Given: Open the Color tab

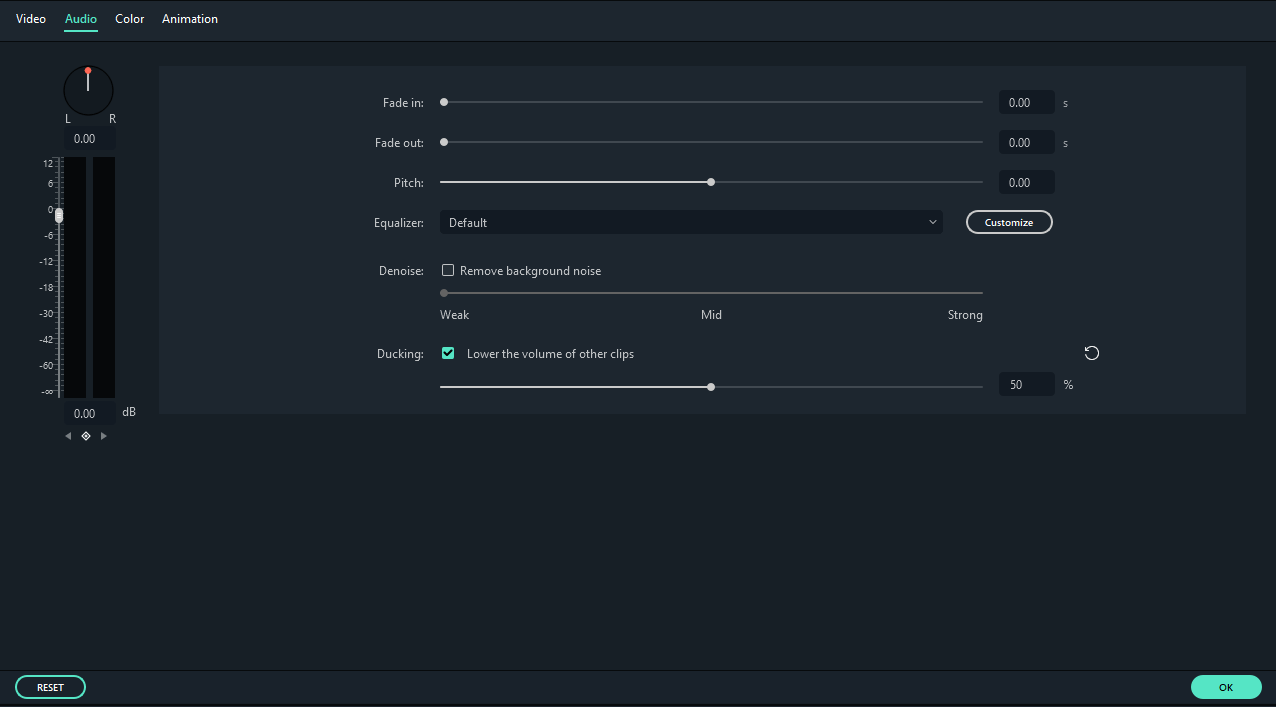Looking at the screenshot, I should tap(130, 19).
